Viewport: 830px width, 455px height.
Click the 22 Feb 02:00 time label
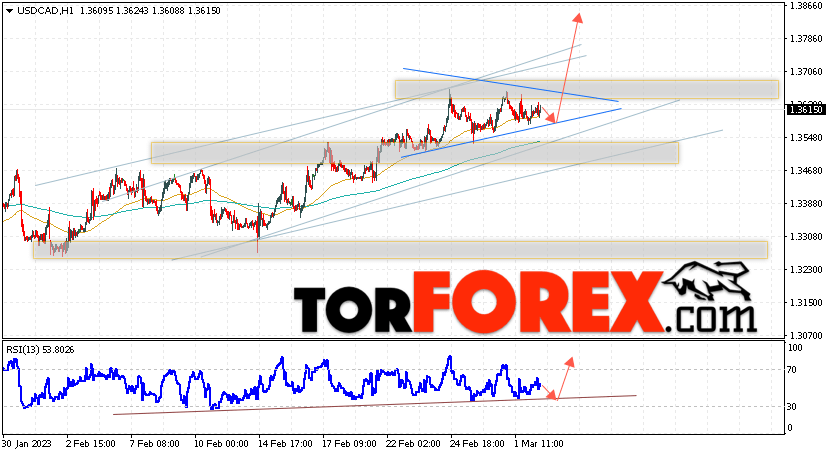[x=413, y=443]
